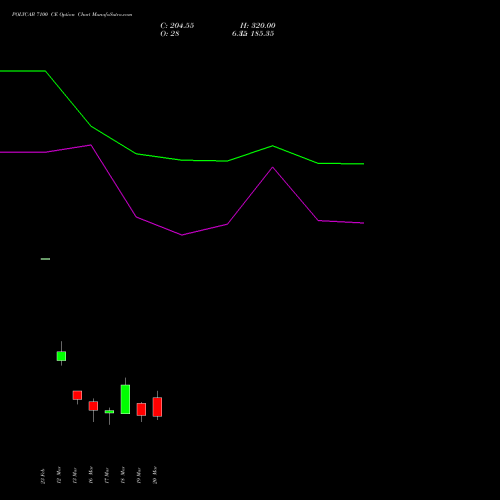This screenshot has width=500, height=500.
Task: Click the purple indicator line
Action: point(182,235)
